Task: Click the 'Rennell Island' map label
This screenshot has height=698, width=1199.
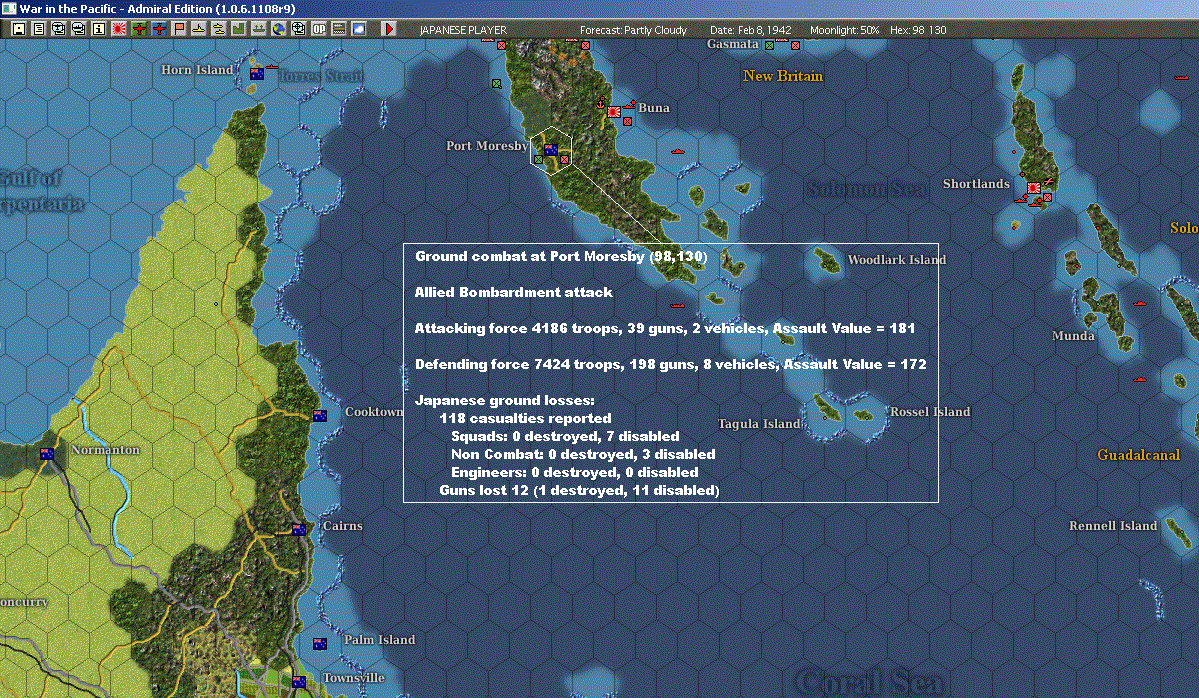Action: 1113,525
